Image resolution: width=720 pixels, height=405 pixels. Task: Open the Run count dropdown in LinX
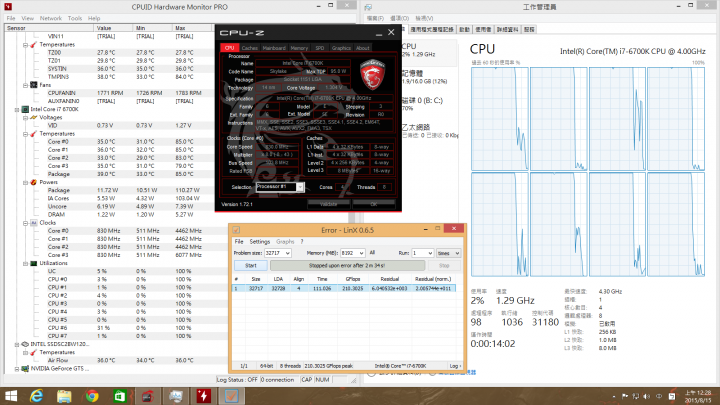tap(430, 253)
